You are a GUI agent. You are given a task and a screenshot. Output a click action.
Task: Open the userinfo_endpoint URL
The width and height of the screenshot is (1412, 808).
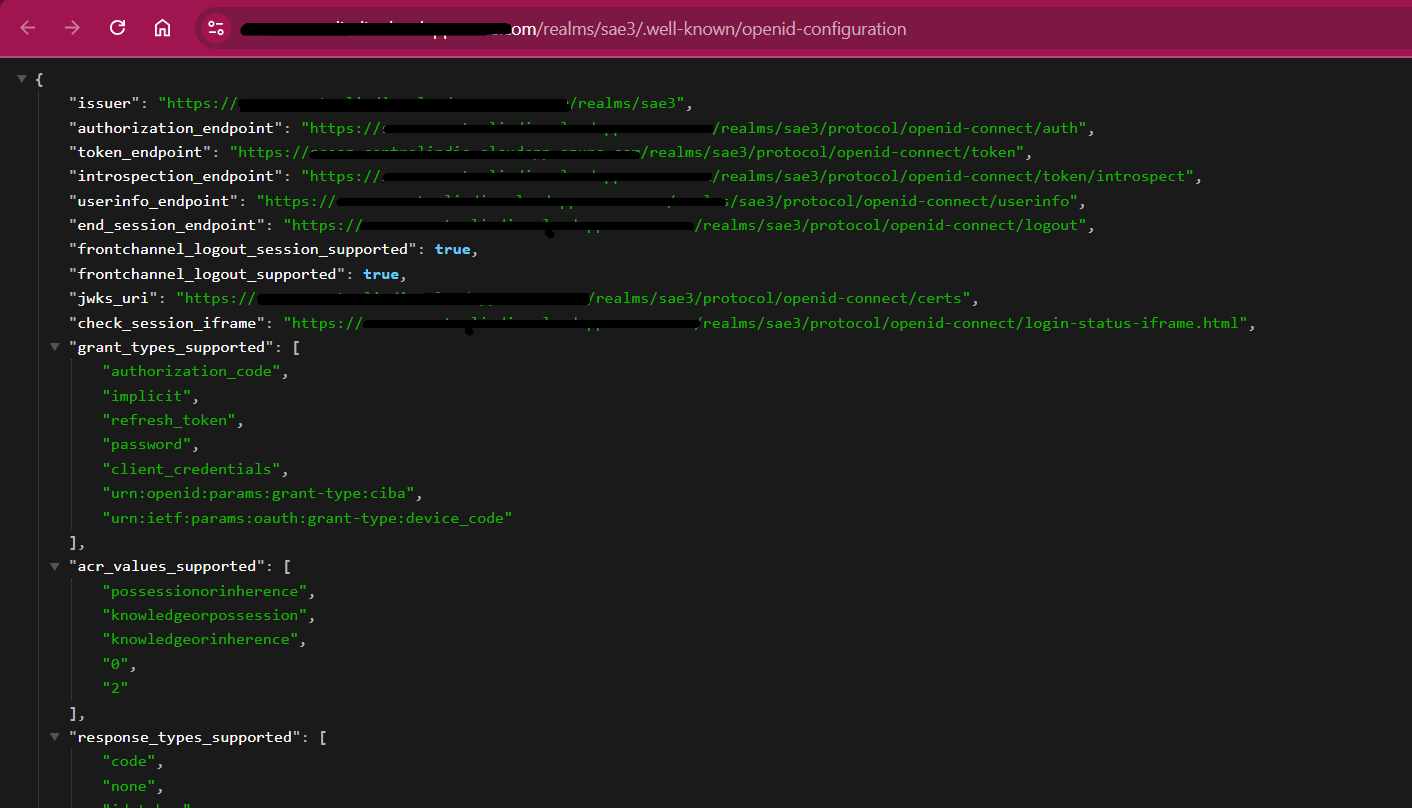coord(900,201)
